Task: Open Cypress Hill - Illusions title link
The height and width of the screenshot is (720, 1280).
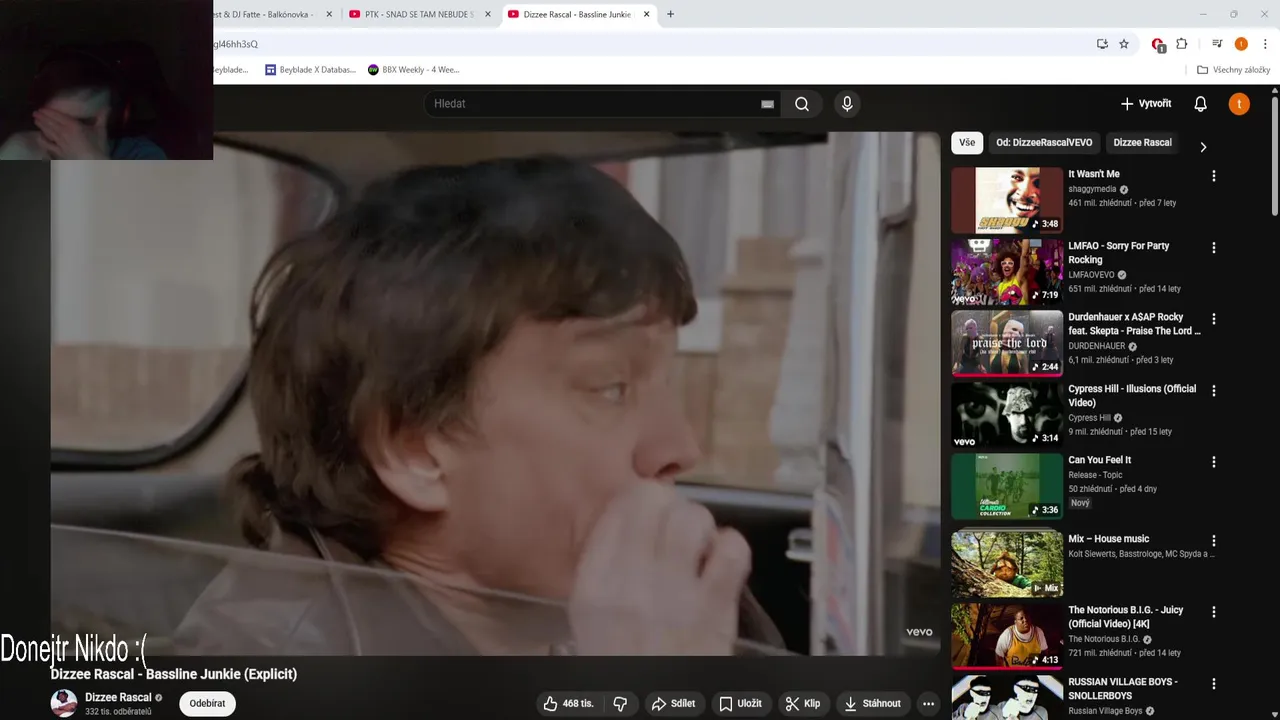Action: (1132, 396)
